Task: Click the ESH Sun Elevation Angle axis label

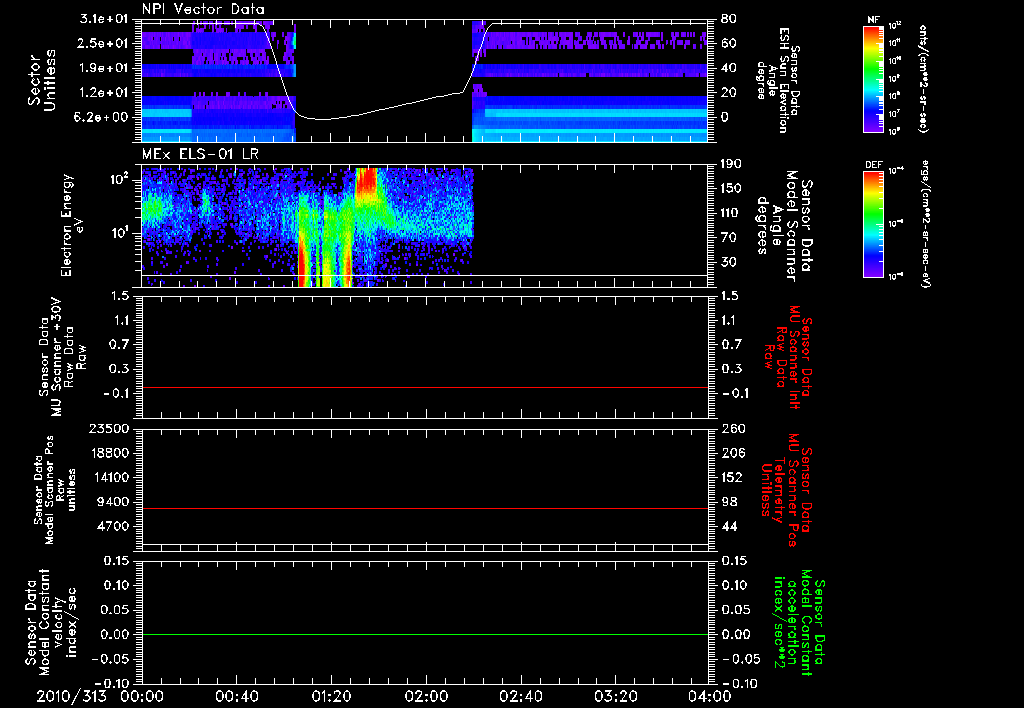Action: (780, 80)
